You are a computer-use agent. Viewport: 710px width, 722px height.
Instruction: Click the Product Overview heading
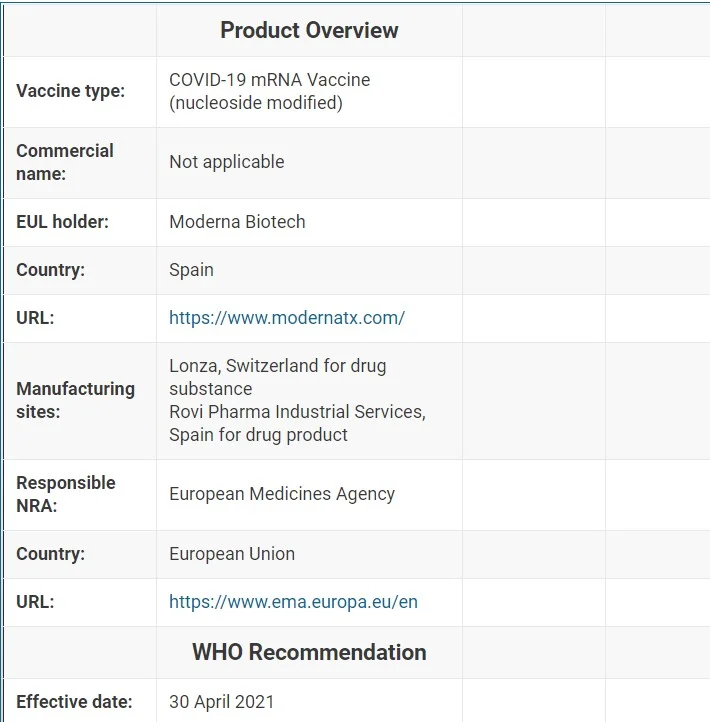coord(309,30)
